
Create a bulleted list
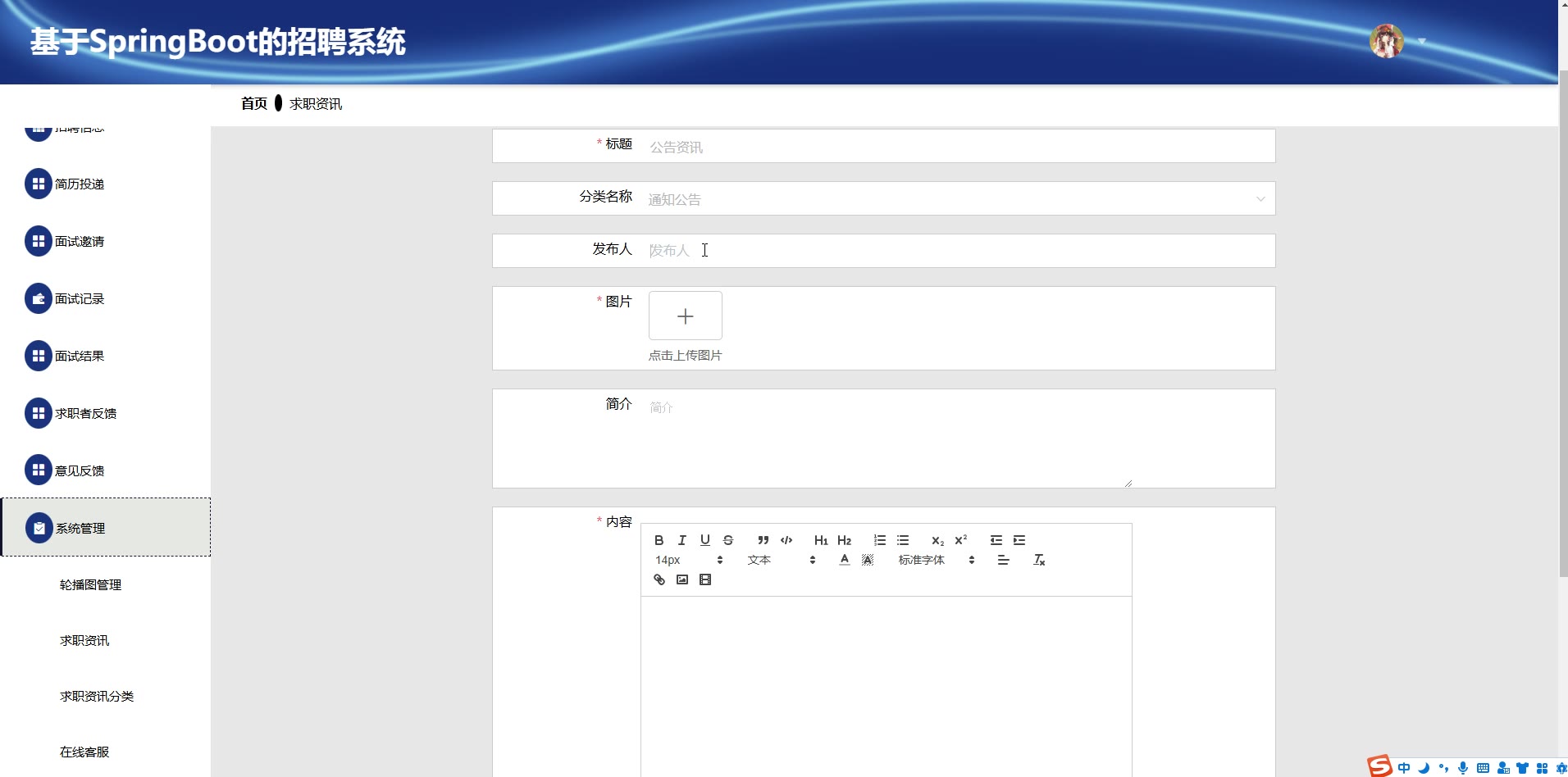[903, 540]
